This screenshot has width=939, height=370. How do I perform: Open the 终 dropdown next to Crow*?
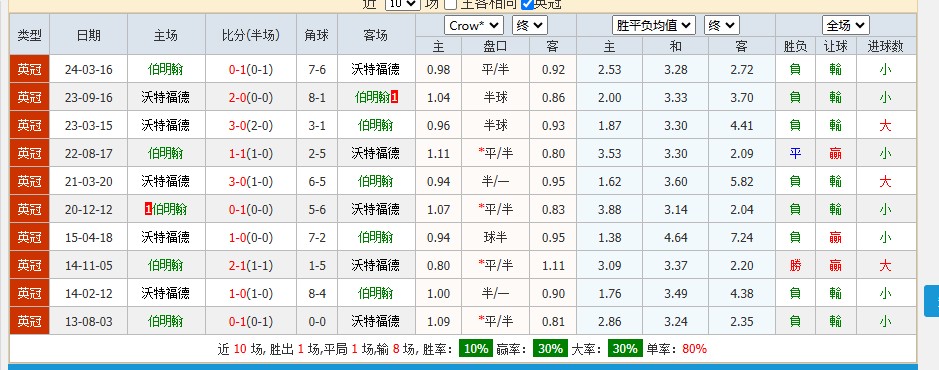[530, 25]
